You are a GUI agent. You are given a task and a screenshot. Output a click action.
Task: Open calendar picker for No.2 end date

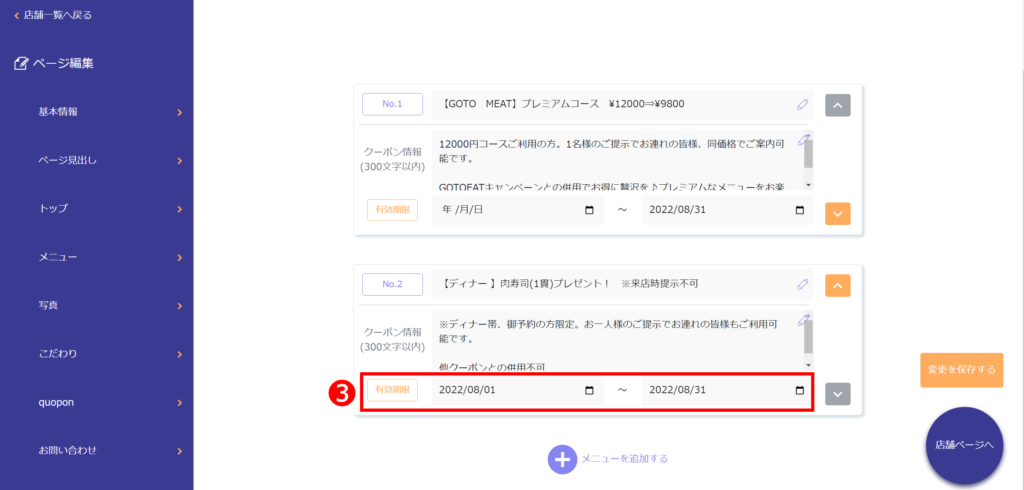[799, 390]
